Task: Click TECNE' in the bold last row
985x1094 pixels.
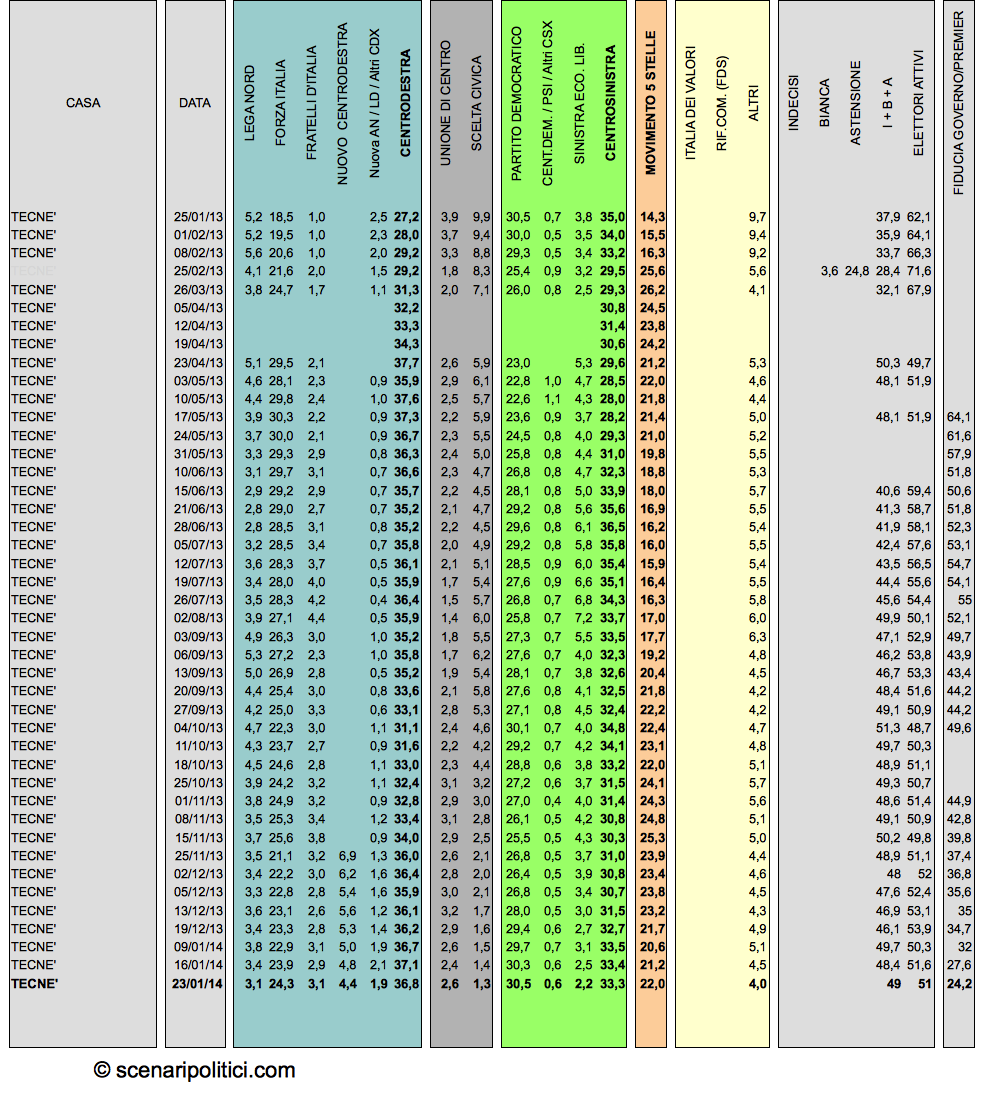Action: 34,984
